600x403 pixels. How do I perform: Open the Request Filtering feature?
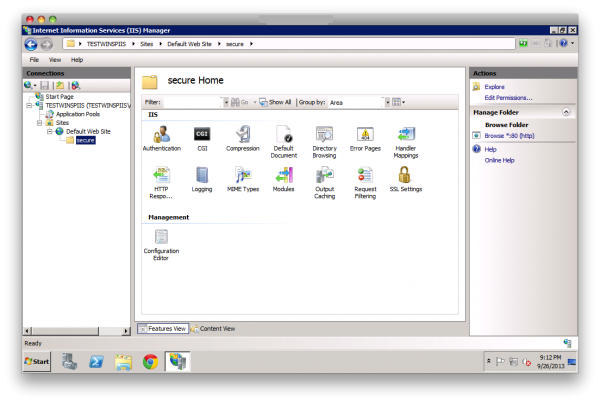pyautogui.click(x=365, y=175)
